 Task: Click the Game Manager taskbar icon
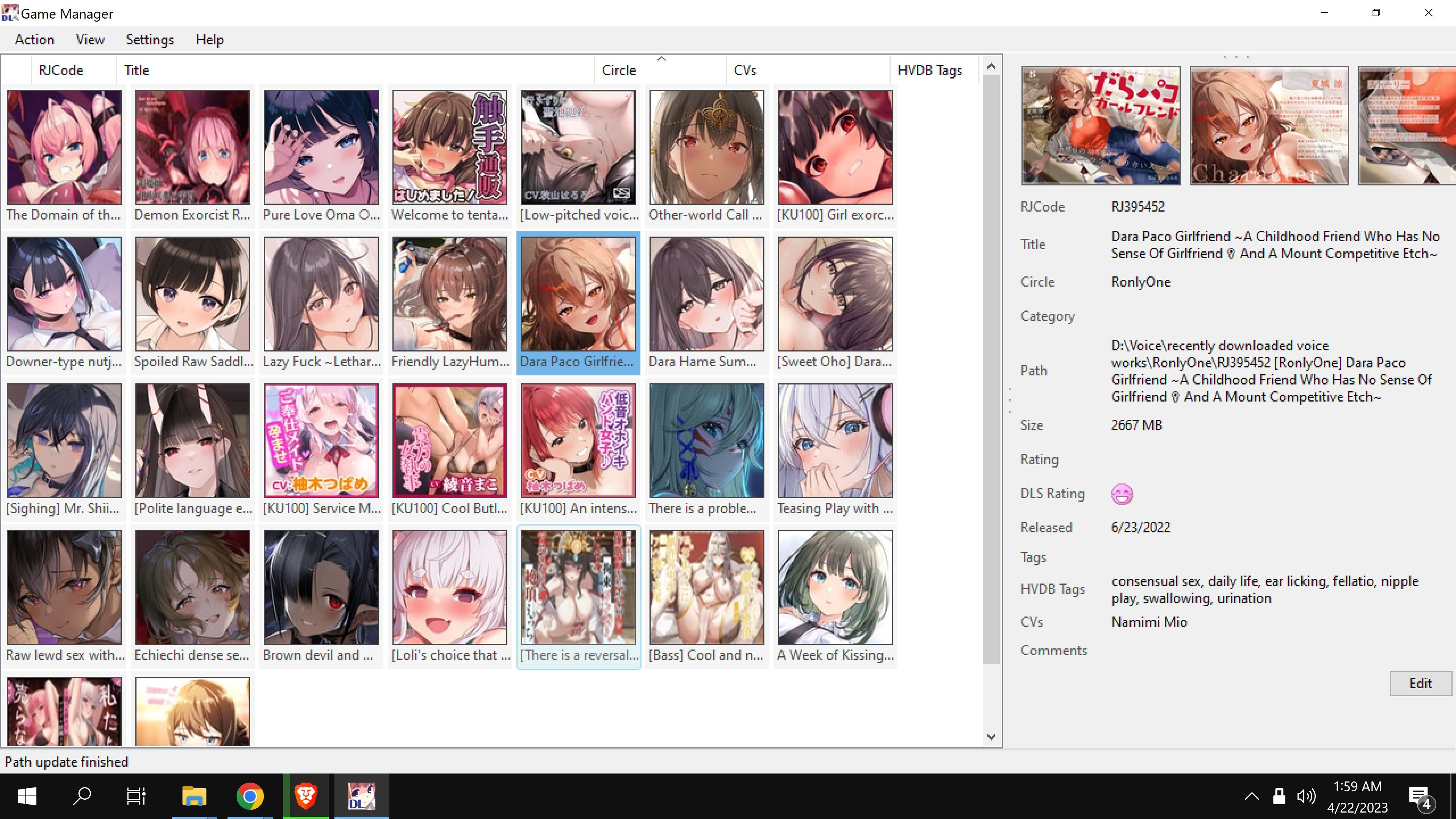coord(362,796)
